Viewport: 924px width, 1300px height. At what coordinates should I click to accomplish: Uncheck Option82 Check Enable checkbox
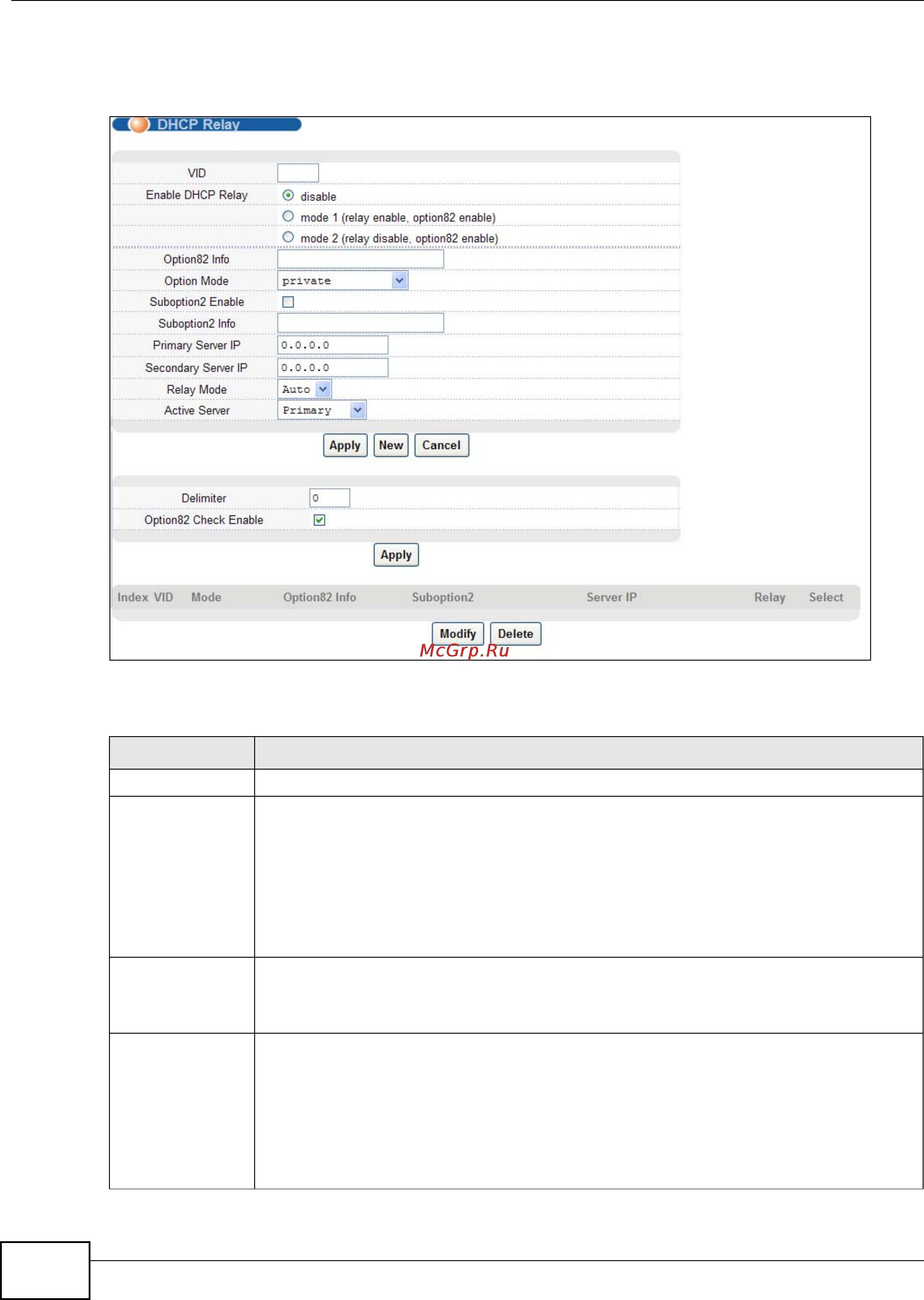point(319,520)
